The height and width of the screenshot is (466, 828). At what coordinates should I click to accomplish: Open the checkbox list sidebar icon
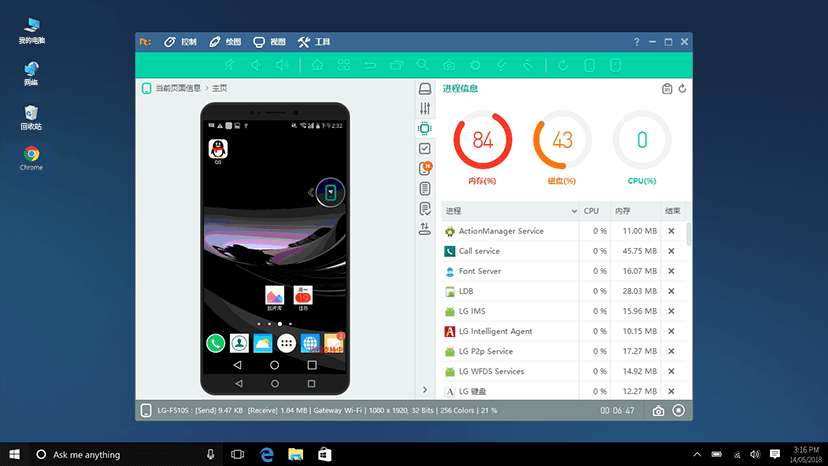(x=425, y=148)
